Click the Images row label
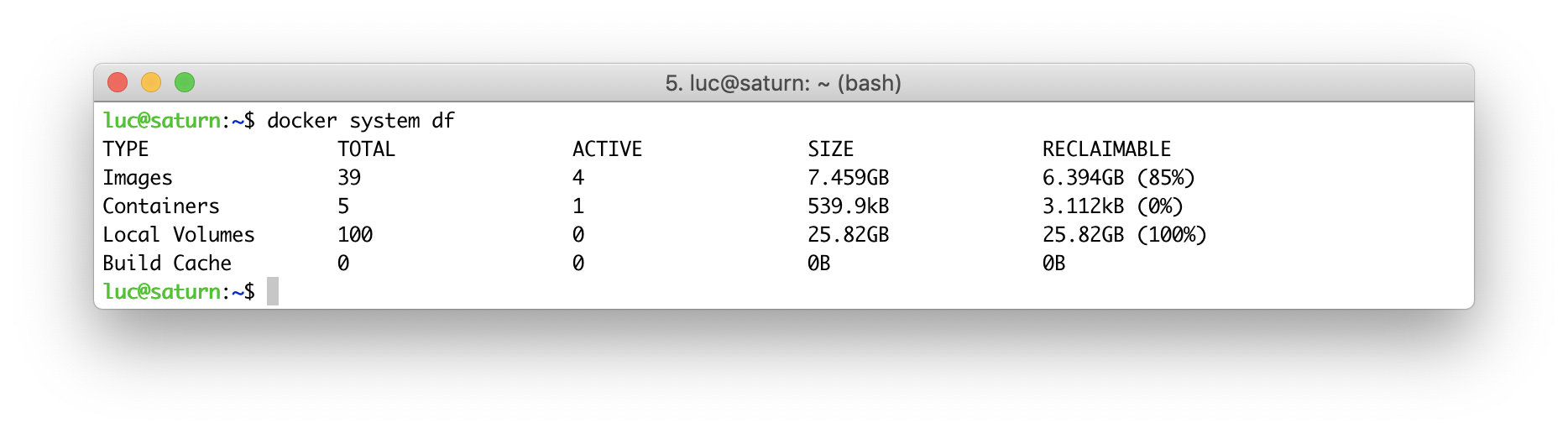1568x433 pixels. coord(138,178)
